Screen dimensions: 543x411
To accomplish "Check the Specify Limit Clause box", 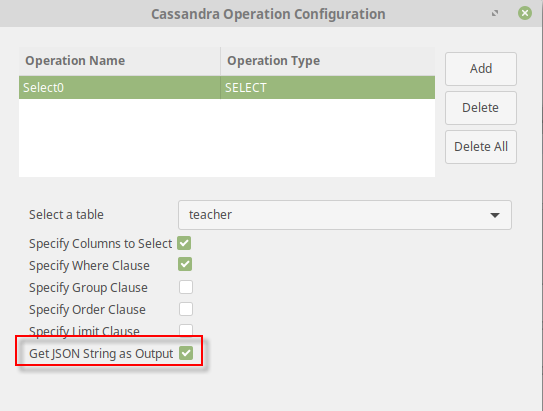I will 186,330.
